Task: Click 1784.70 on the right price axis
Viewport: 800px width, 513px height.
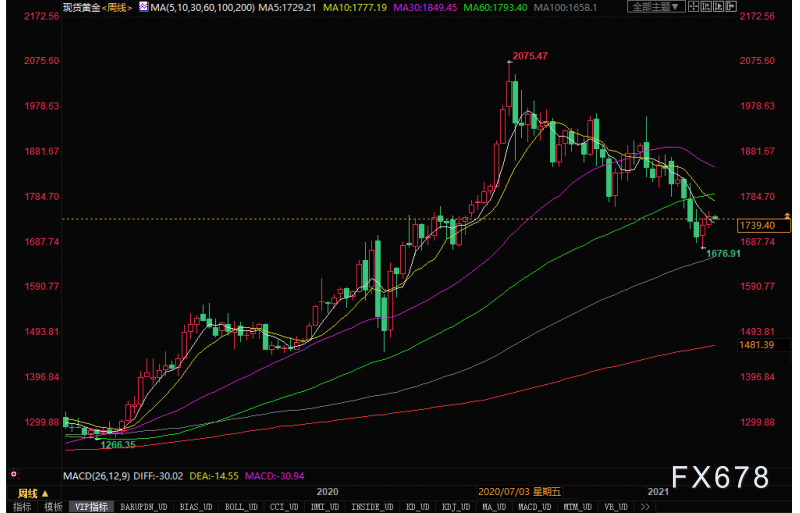Action: [x=758, y=197]
